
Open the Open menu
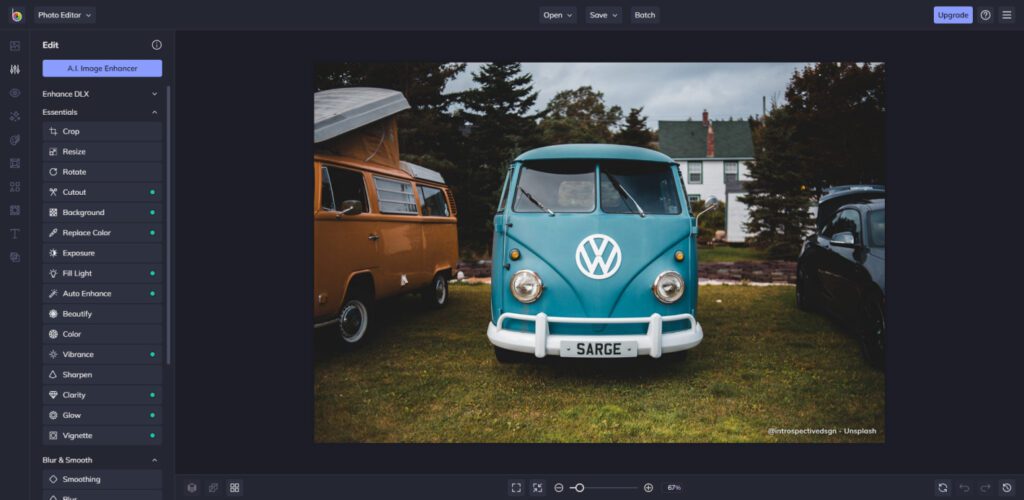[x=558, y=15]
